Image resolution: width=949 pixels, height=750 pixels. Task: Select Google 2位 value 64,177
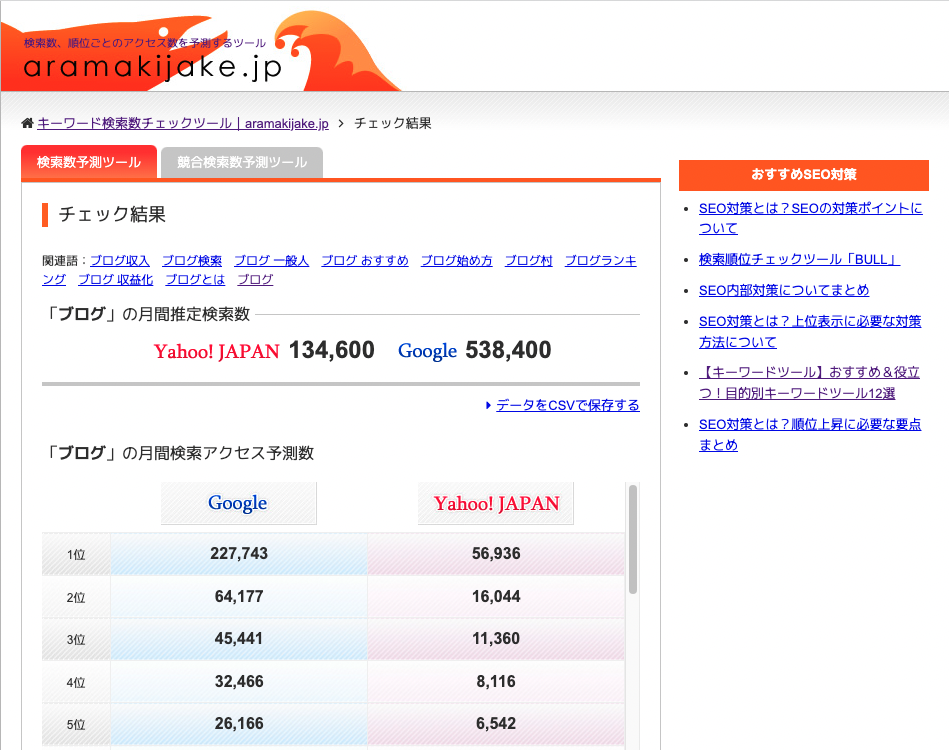(x=239, y=596)
